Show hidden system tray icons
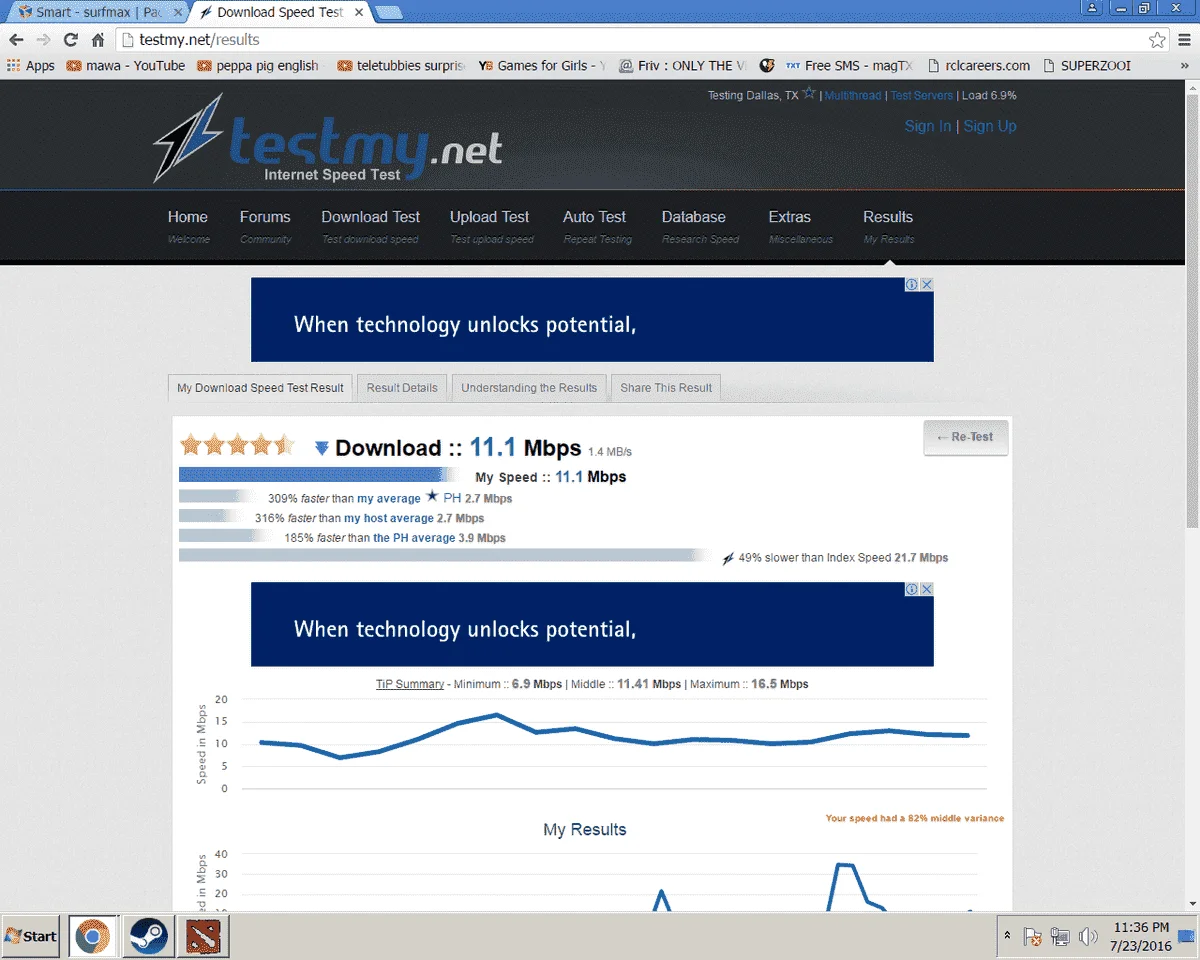The width and height of the screenshot is (1200, 960). point(1006,937)
